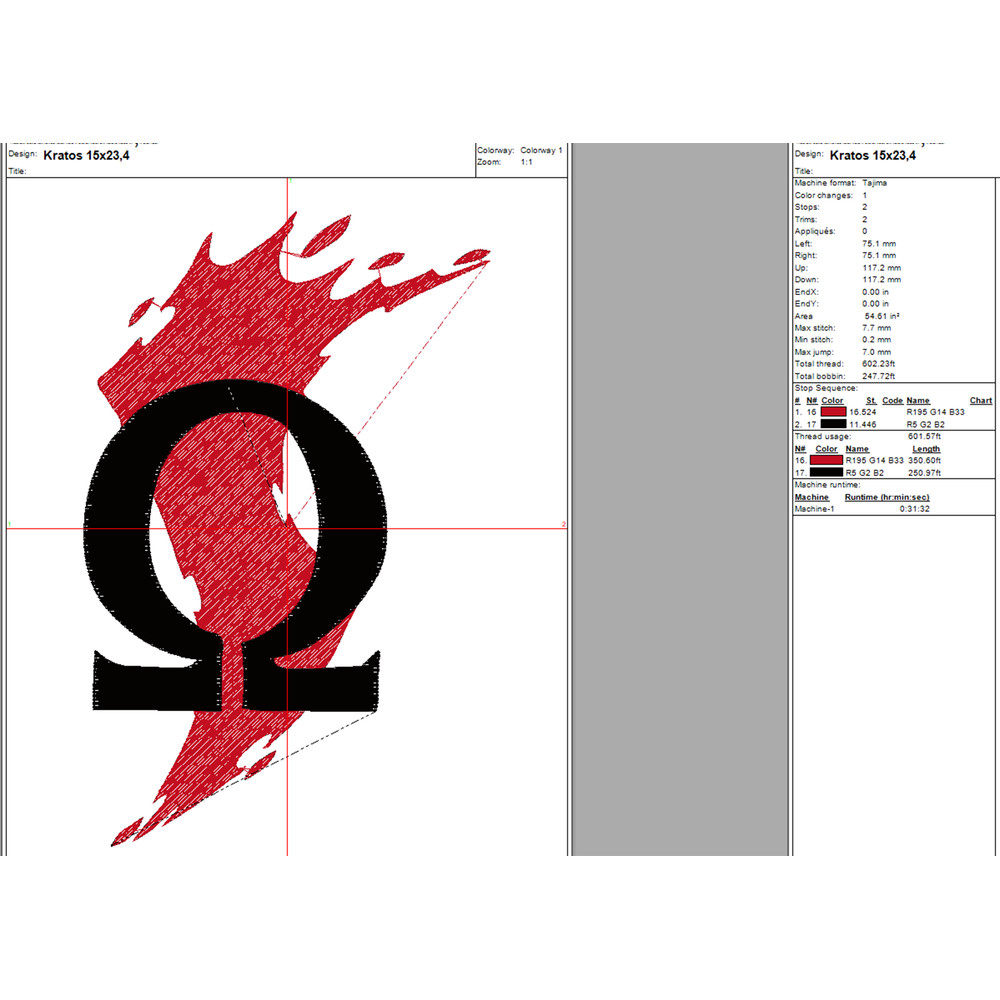1000x1000 pixels.
Task: Click the gray gap between the pages
Action: click(680, 500)
